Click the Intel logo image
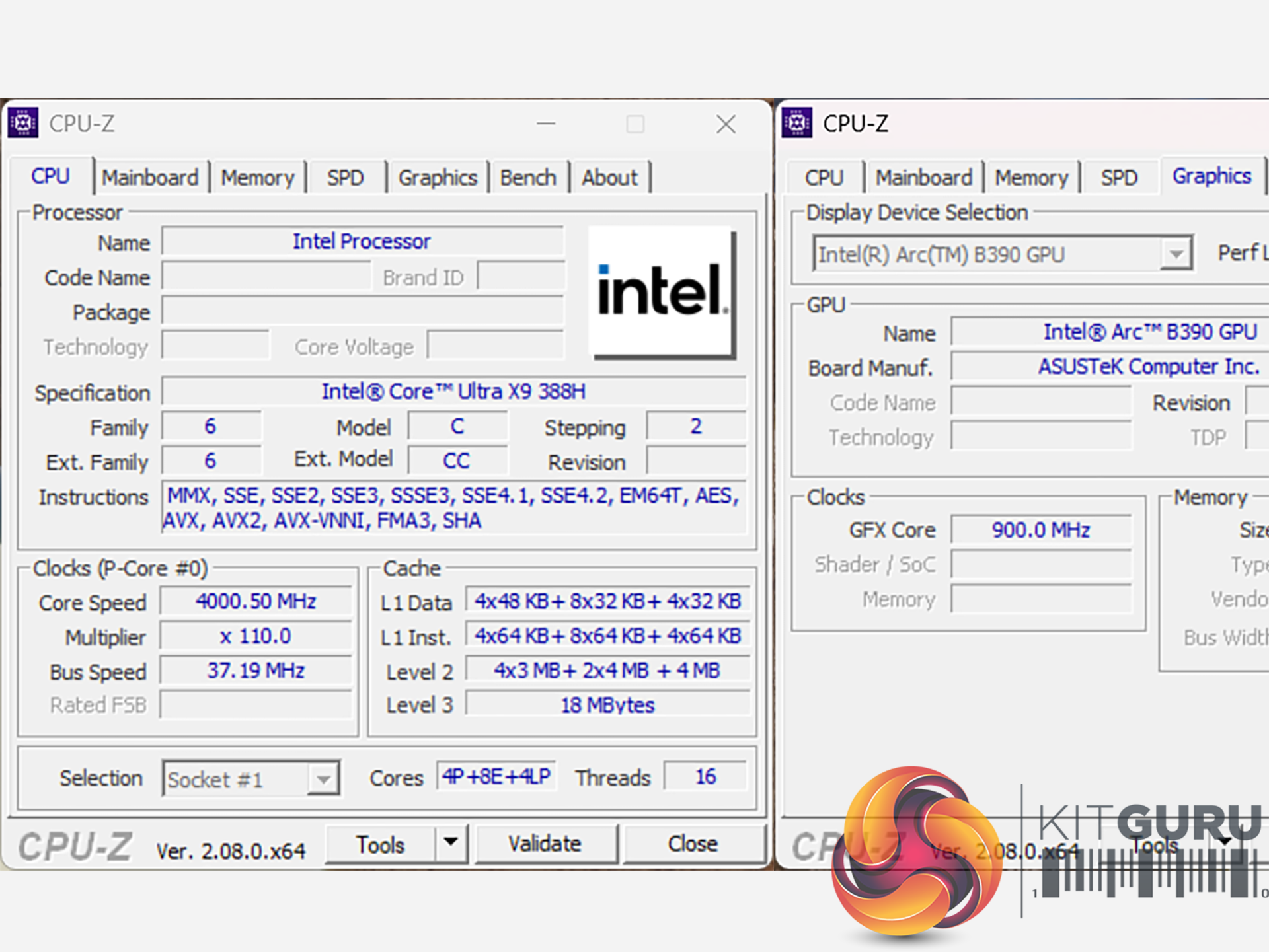The image size is (1269, 952). 662,291
